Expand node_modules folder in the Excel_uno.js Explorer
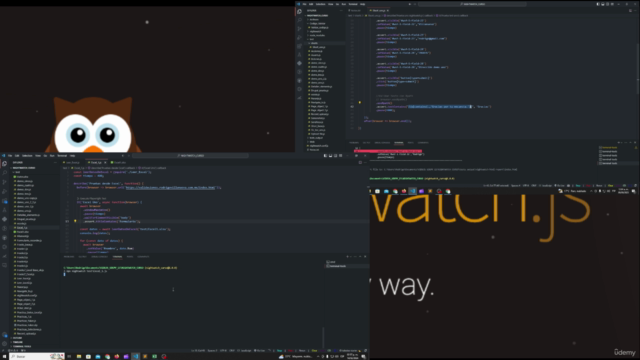Screen dimensions: 640x360 (x=317, y=35)
